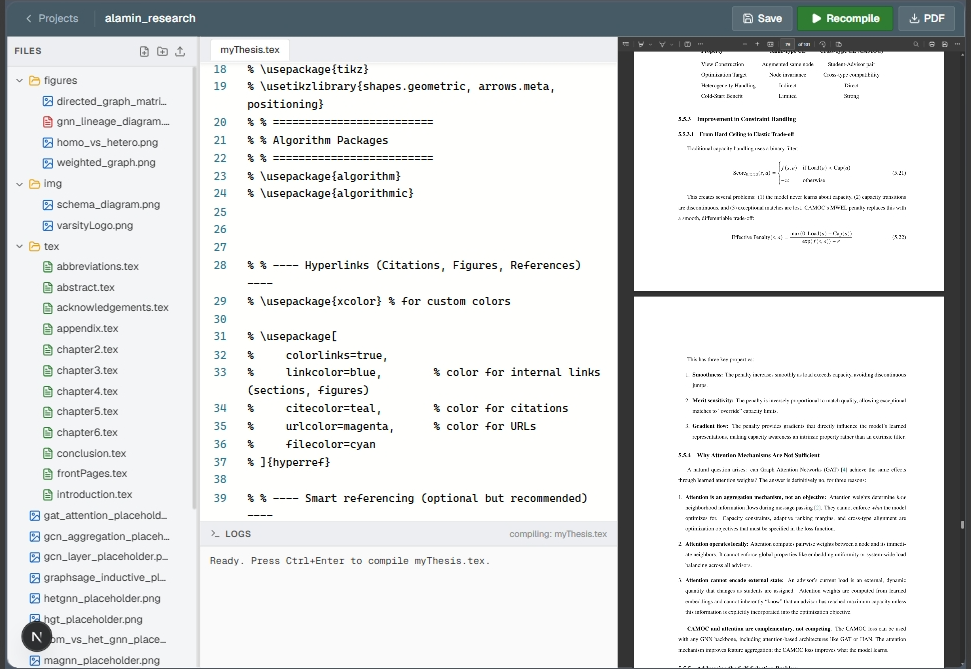Click editor line 37 ]{hyperref}
Viewport: 971px width, 669px height.
(x=289, y=462)
